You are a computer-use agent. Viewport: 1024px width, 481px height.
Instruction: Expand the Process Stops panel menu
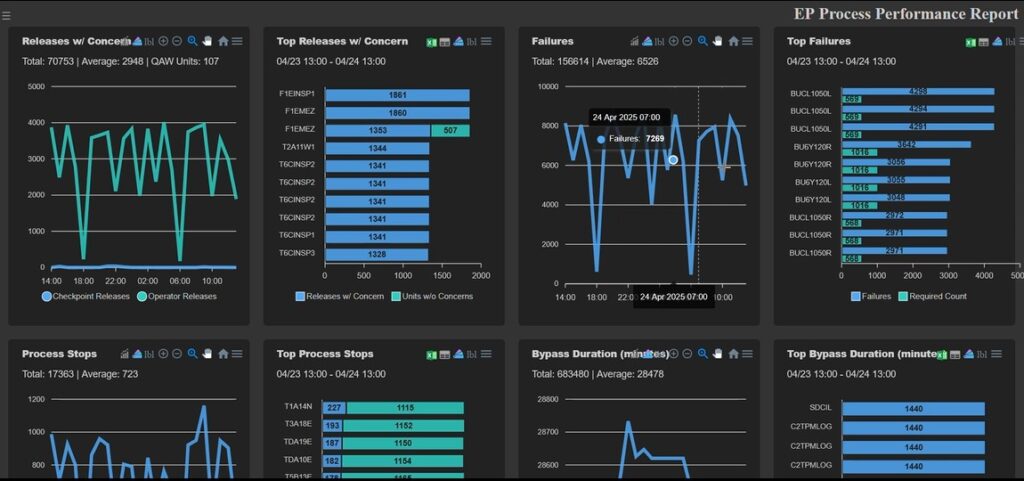click(237, 354)
